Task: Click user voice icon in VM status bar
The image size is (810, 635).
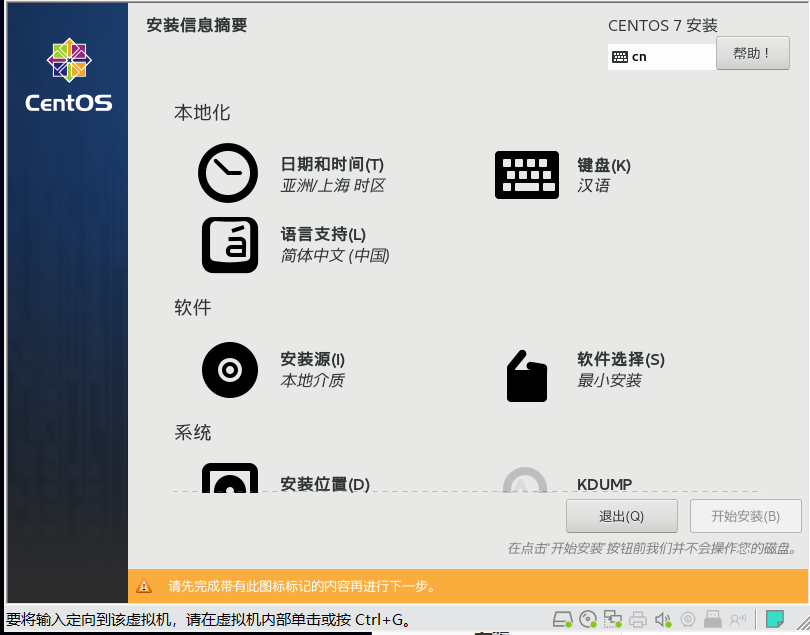Action: pos(738,618)
